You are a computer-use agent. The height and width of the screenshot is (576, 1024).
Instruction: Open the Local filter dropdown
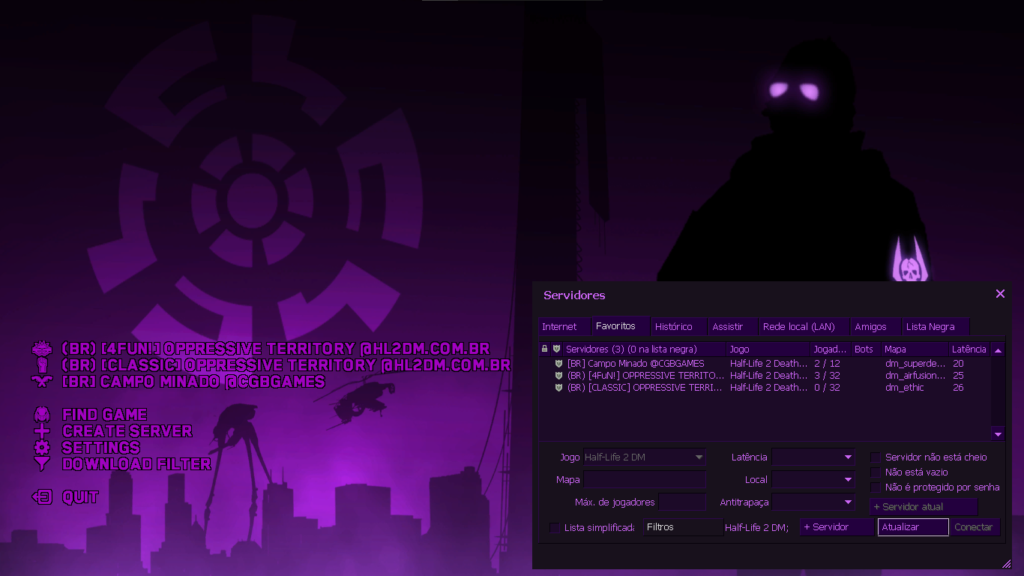[813, 479]
